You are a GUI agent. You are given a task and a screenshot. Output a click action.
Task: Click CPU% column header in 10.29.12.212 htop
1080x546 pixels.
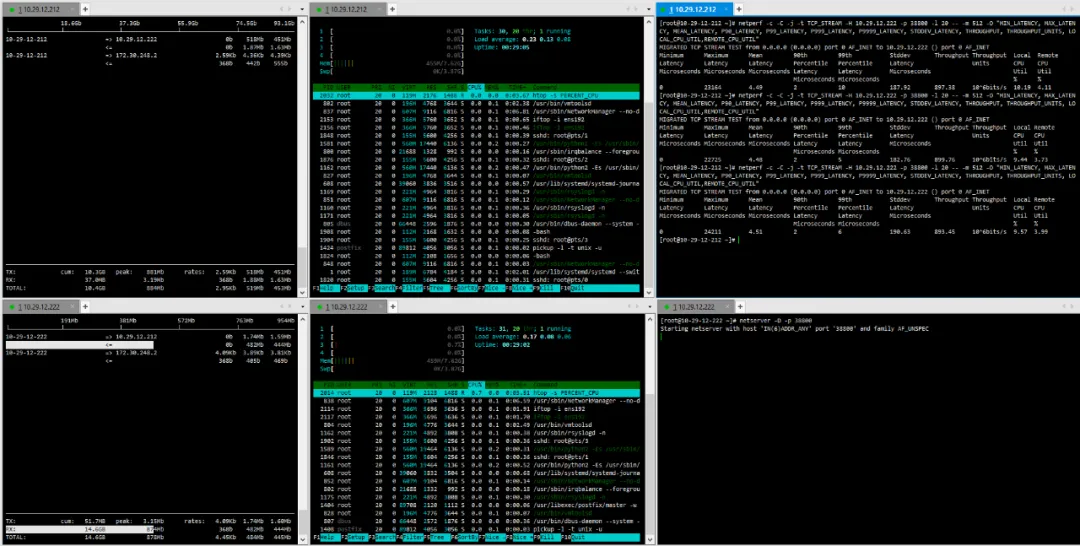click(474, 87)
